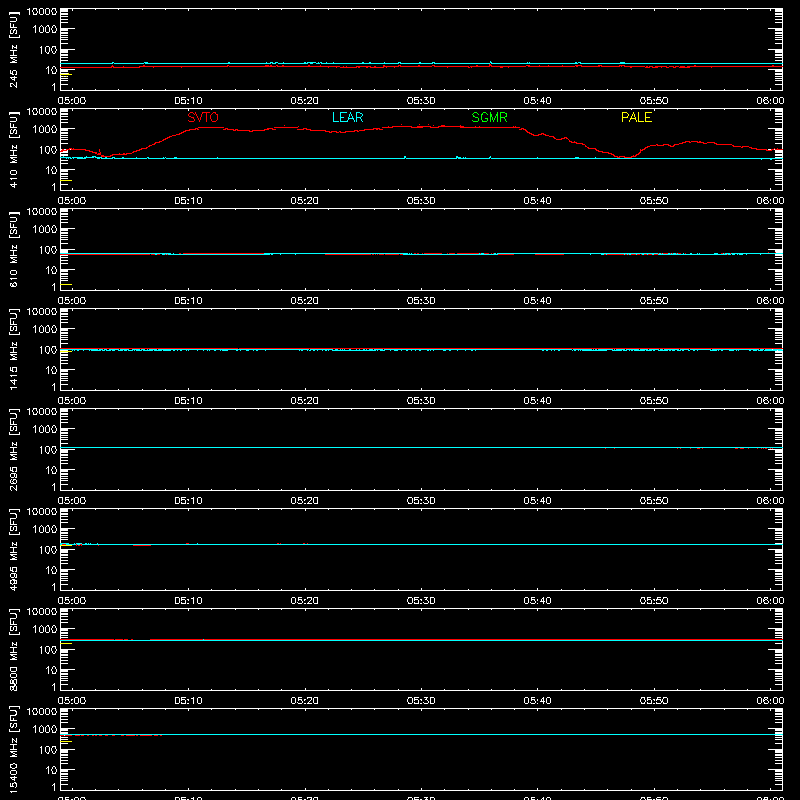Viewport: 800px width, 800px height.
Task: Select the 8800 MHz [SFU] axis title
Action: (13, 649)
